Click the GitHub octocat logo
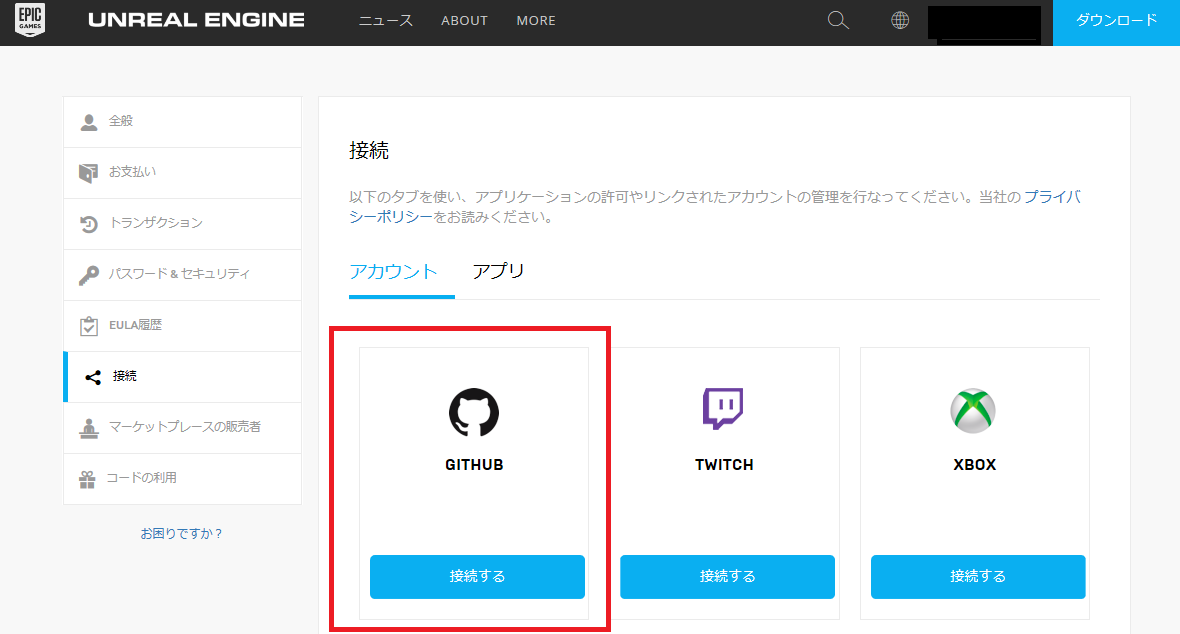Image resolution: width=1180 pixels, height=634 pixels. point(474,412)
